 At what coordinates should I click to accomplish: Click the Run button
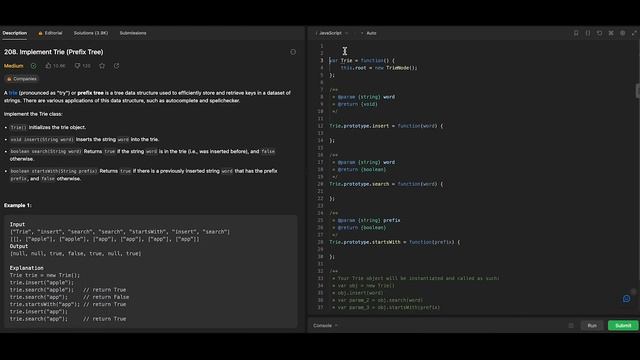tap(592, 326)
